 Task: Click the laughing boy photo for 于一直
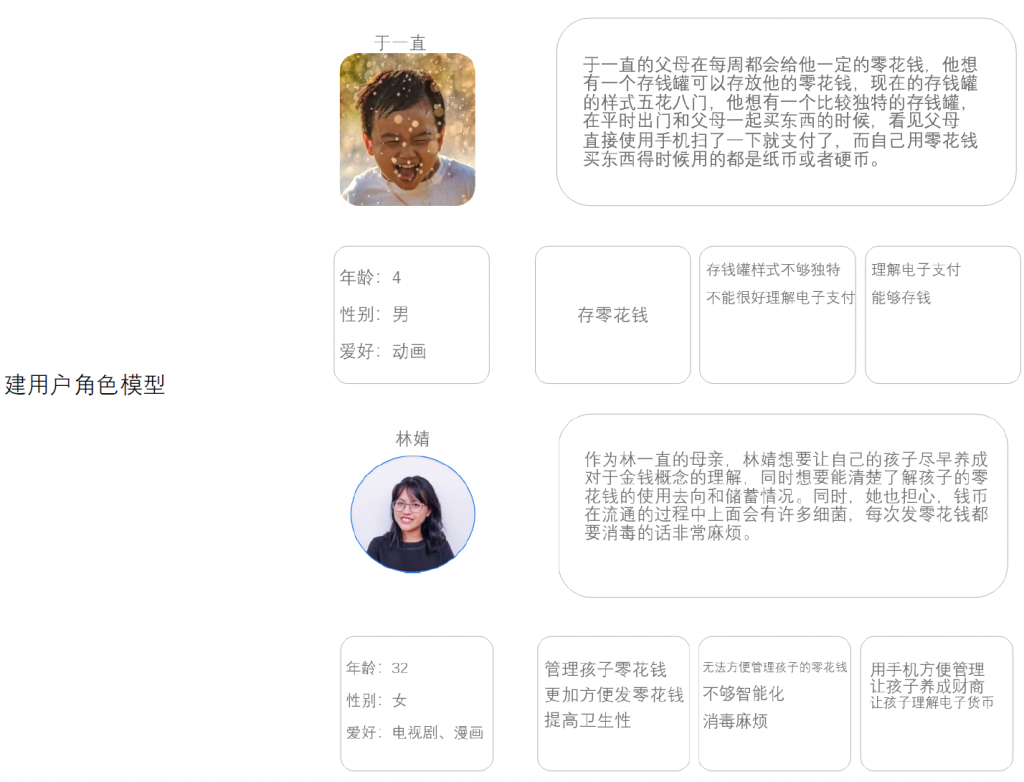408,129
